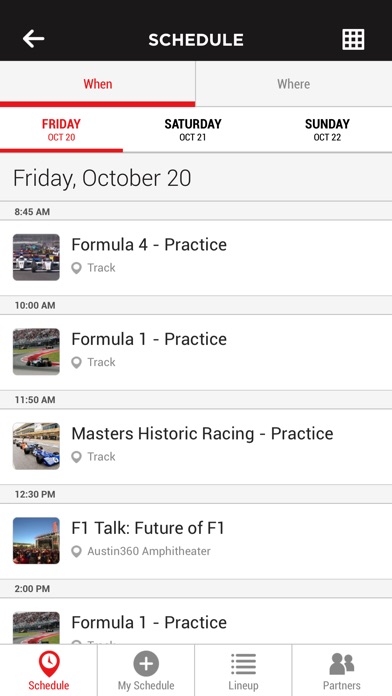Viewport: 392px width, 696px height.
Task: Switch to the Where tab
Action: pos(294,84)
